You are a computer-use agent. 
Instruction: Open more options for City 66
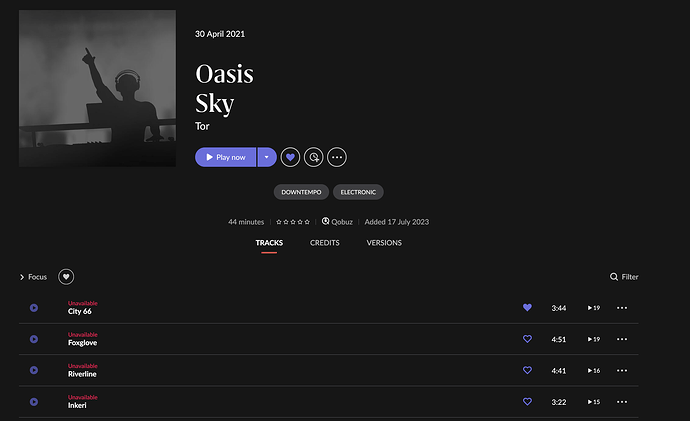click(x=622, y=308)
